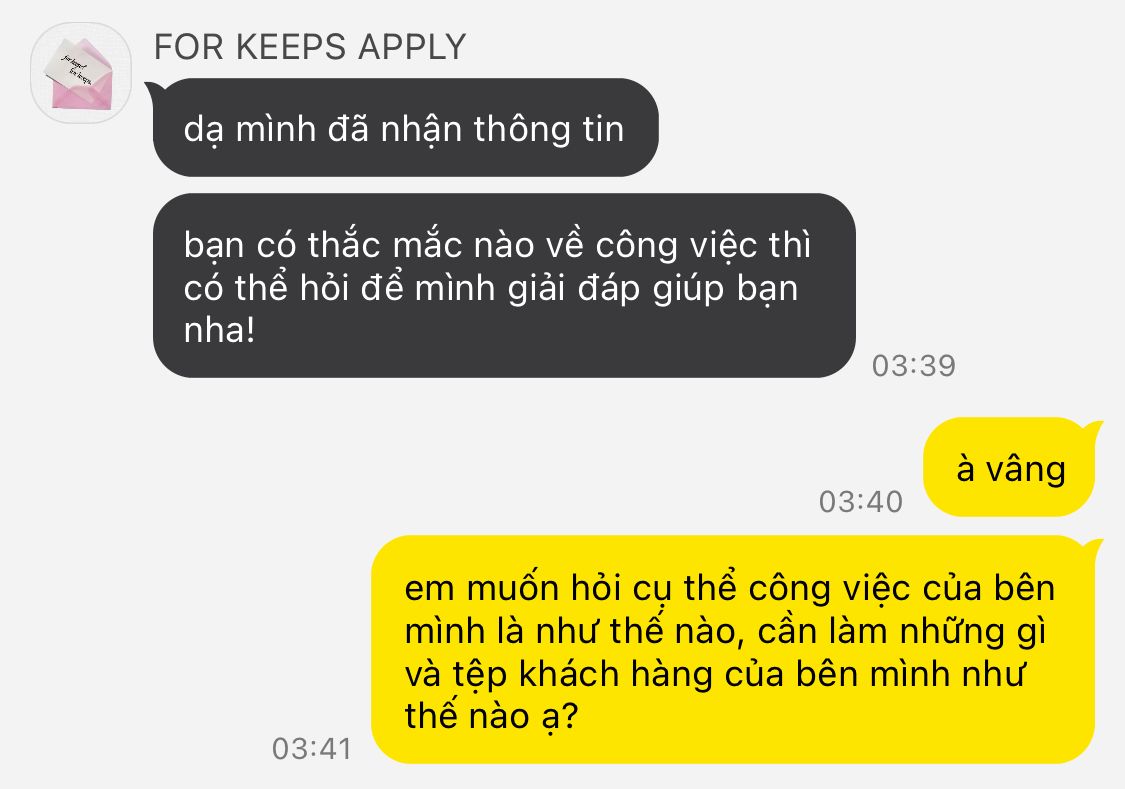1125x789 pixels.
Task: Click the word "nha!" in gray message
Action: tap(220, 331)
